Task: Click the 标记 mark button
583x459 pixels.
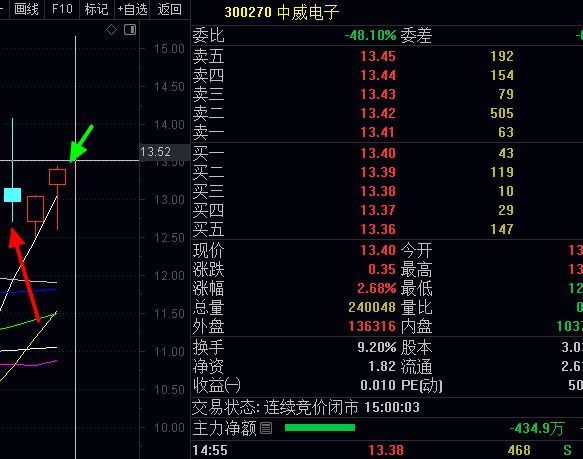Action: point(96,9)
